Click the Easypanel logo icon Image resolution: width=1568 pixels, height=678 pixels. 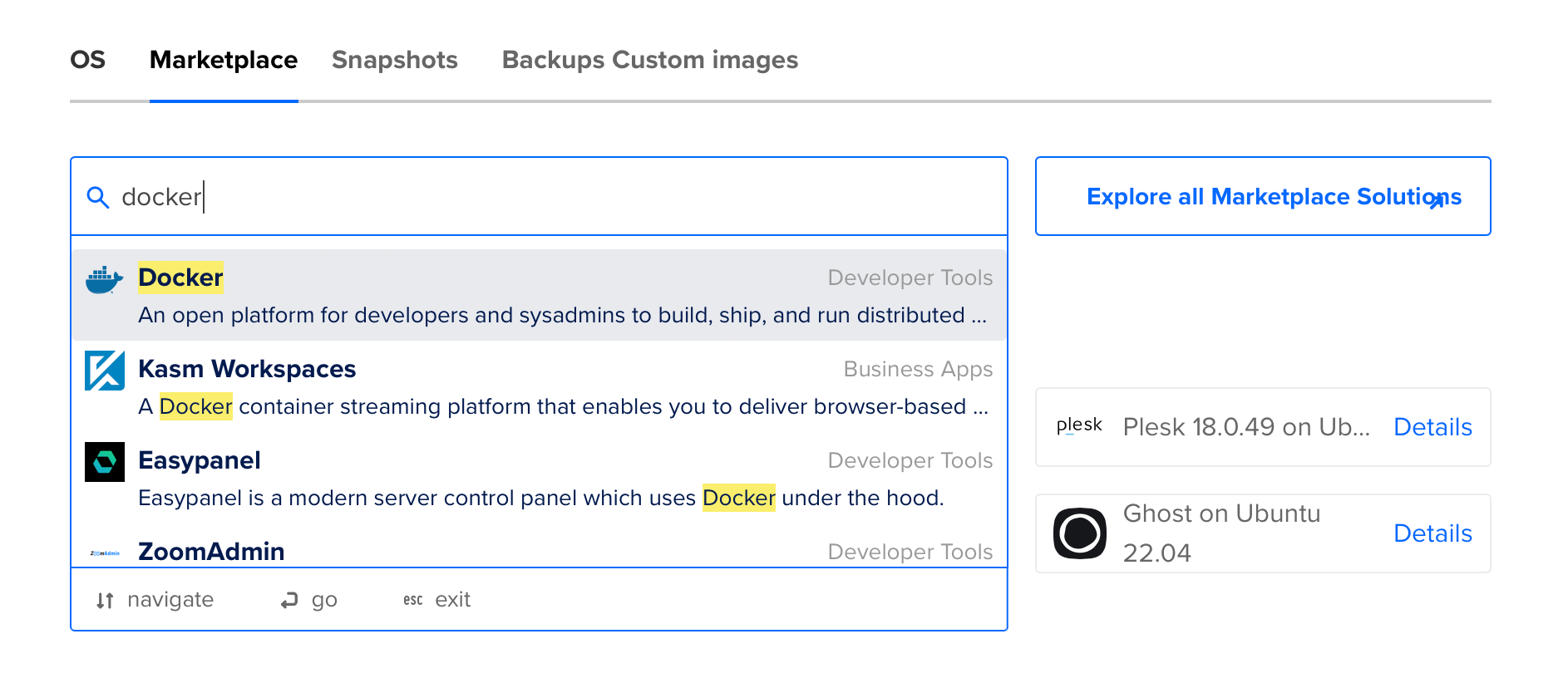[x=105, y=462]
